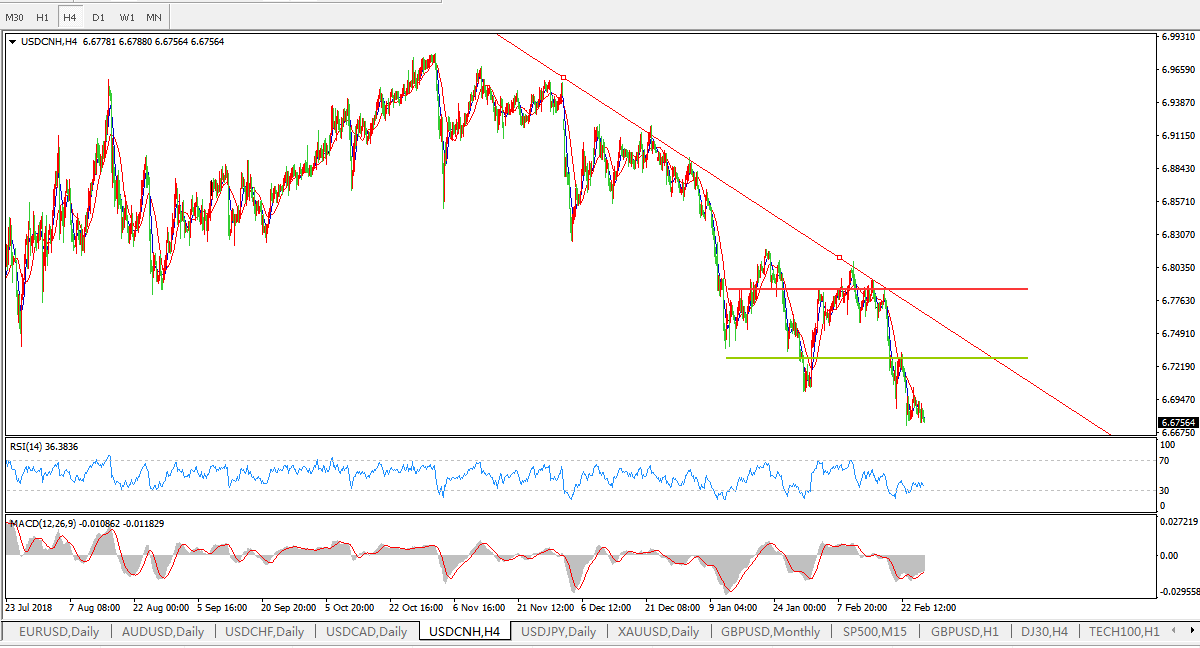The height and width of the screenshot is (648, 1200).
Task: Toggle the active H4 timeframe button
Action: click(69, 18)
